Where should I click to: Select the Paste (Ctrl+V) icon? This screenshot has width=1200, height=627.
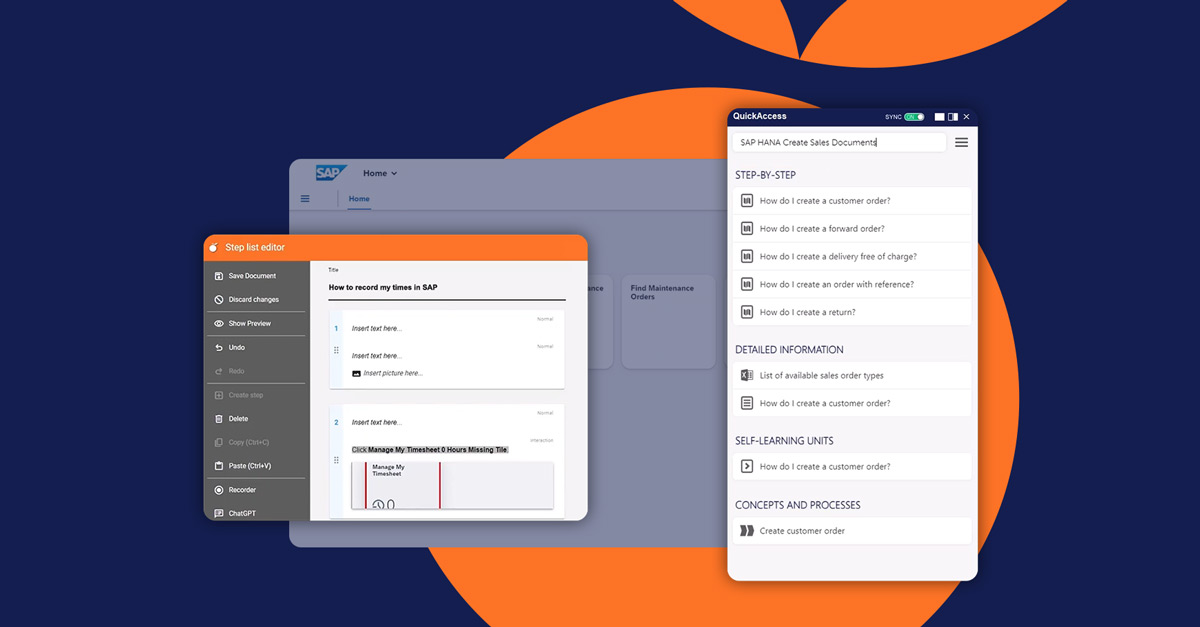(x=220, y=465)
